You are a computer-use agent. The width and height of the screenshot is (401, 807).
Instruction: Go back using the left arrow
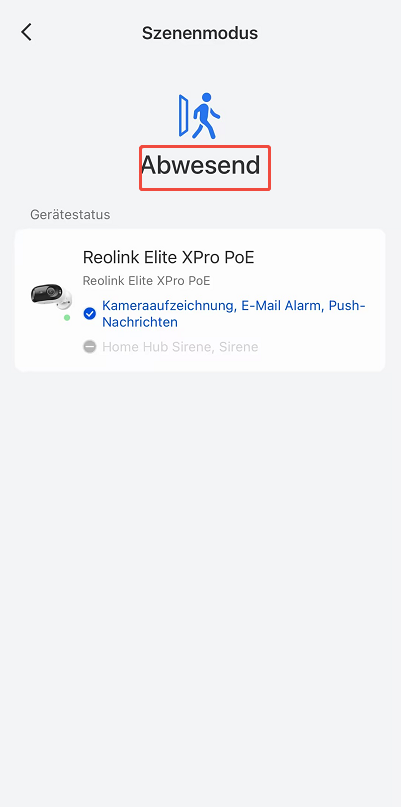click(x=26, y=32)
